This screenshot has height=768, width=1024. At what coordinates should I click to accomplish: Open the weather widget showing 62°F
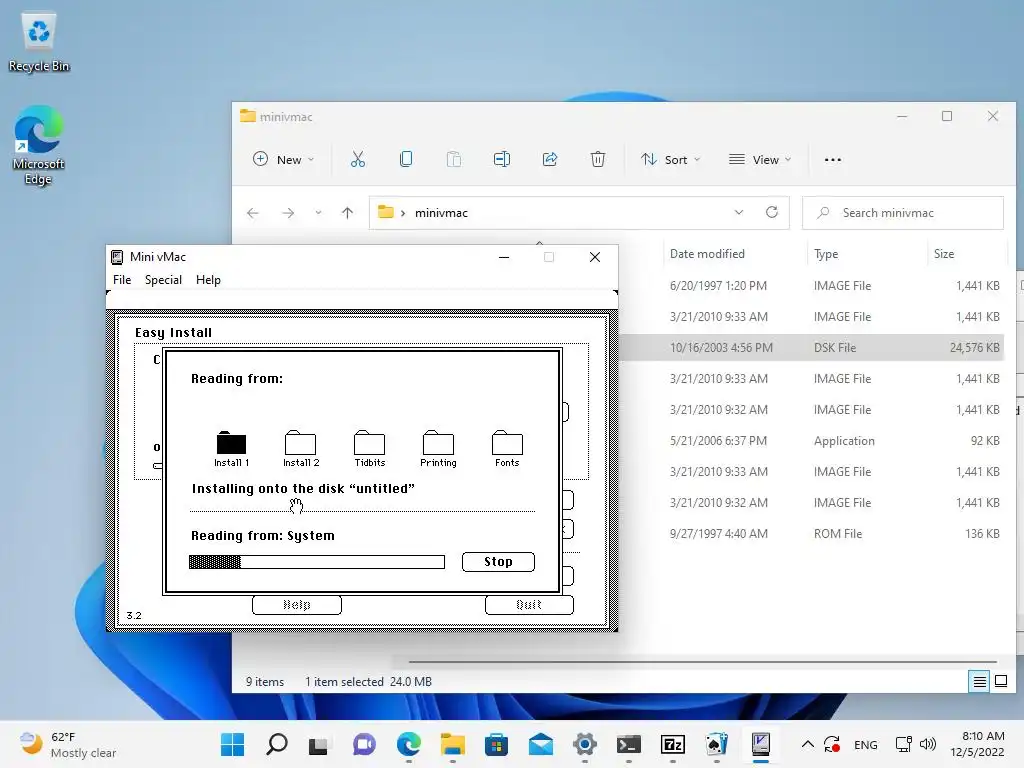tap(68, 744)
